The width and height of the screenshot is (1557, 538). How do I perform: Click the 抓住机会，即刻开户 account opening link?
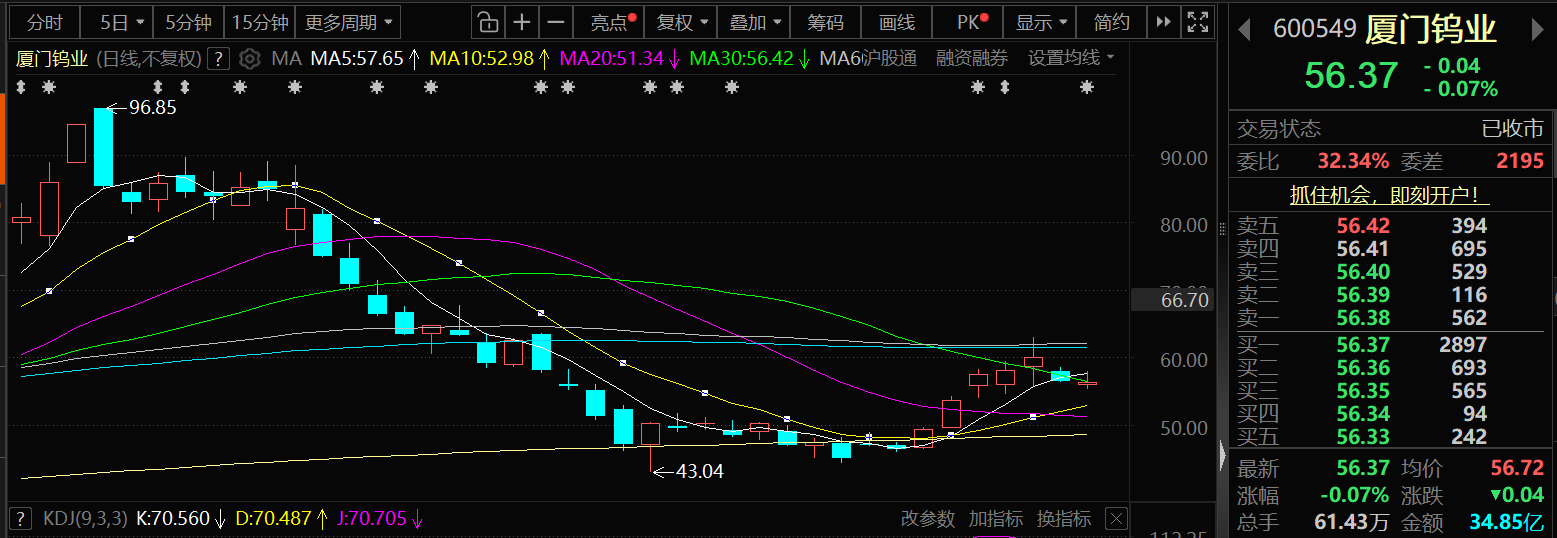pyautogui.click(x=1391, y=195)
